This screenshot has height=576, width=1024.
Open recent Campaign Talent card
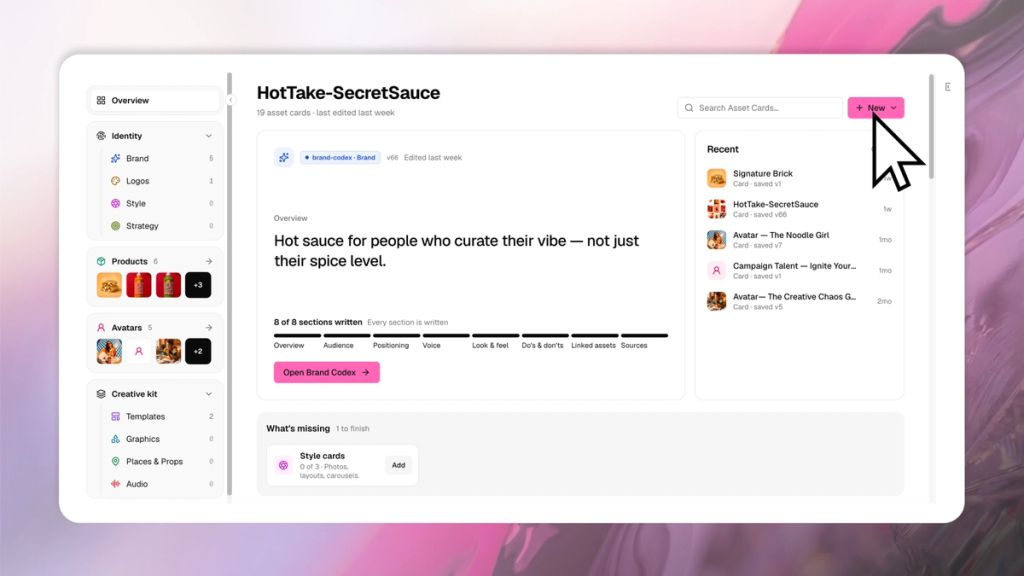(799, 270)
